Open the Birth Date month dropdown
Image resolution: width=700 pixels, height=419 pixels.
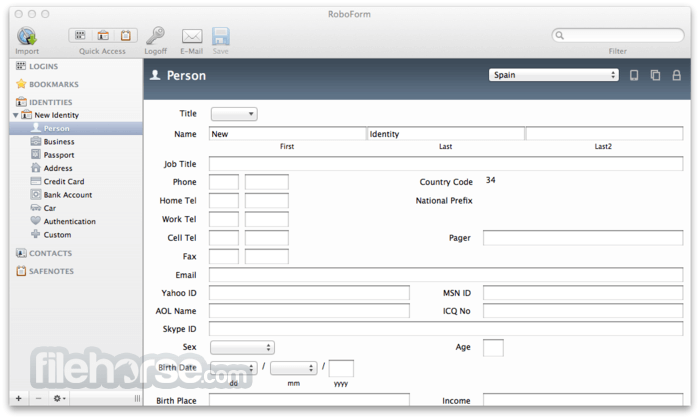point(293,368)
